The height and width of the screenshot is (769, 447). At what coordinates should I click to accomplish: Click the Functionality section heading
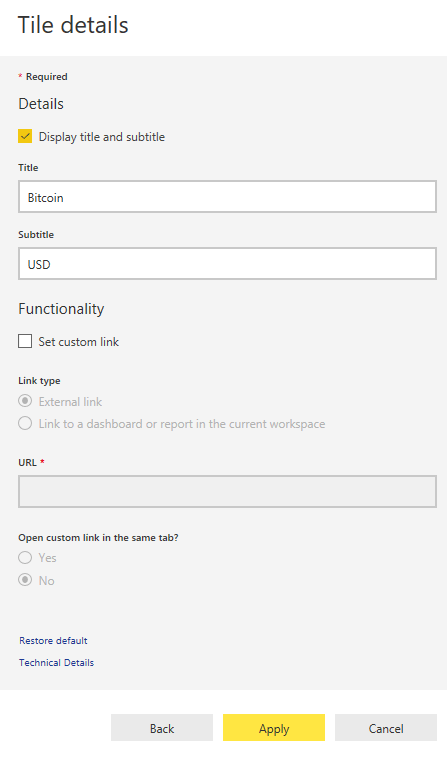point(61,309)
